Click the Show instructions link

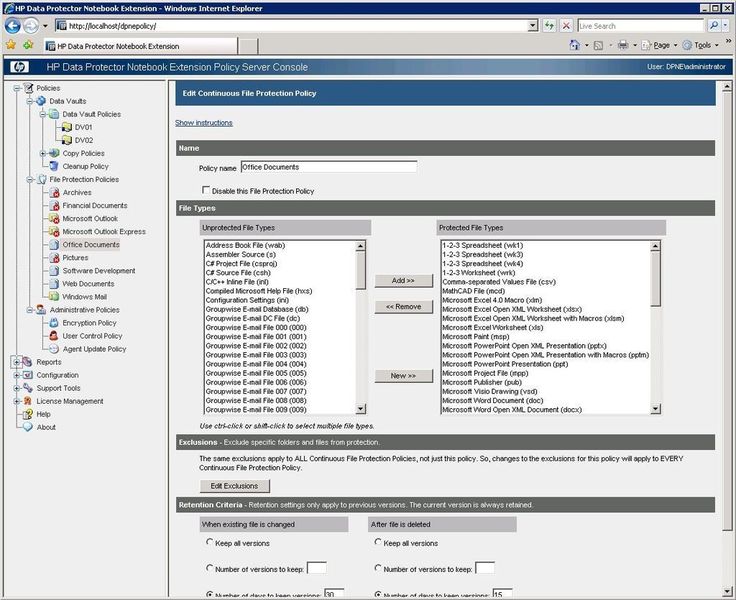click(204, 123)
